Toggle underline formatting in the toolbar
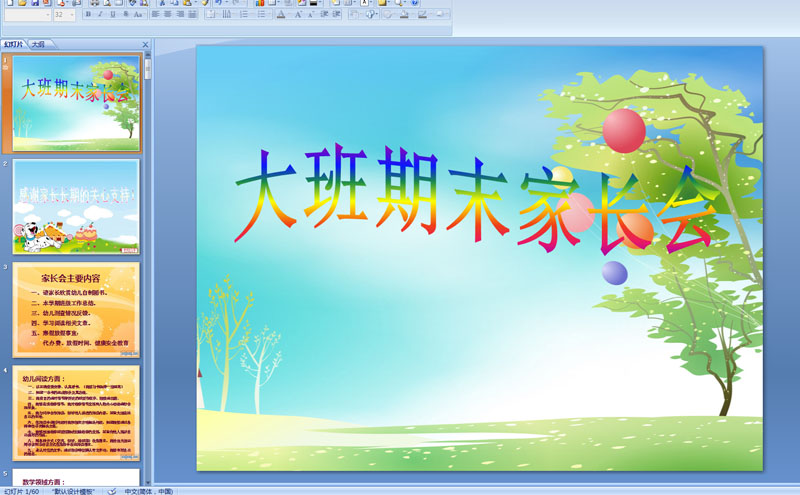The image size is (800, 495). (x=112, y=14)
